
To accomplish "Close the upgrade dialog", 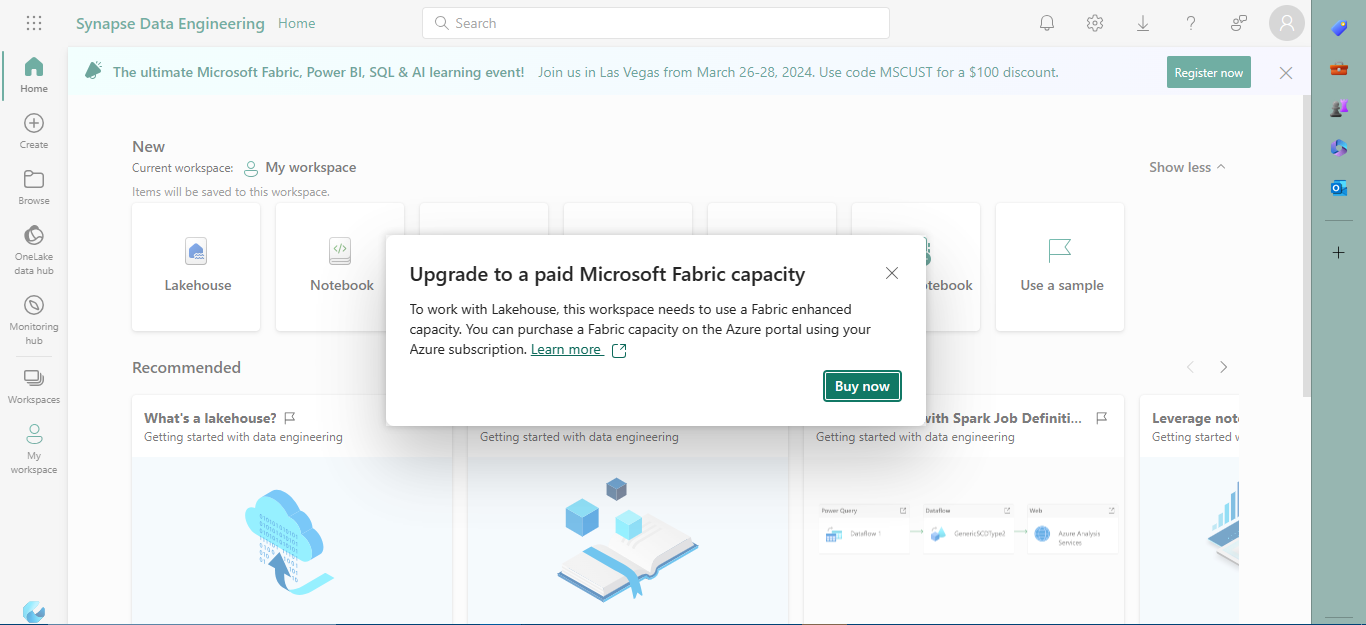I will [892, 273].
